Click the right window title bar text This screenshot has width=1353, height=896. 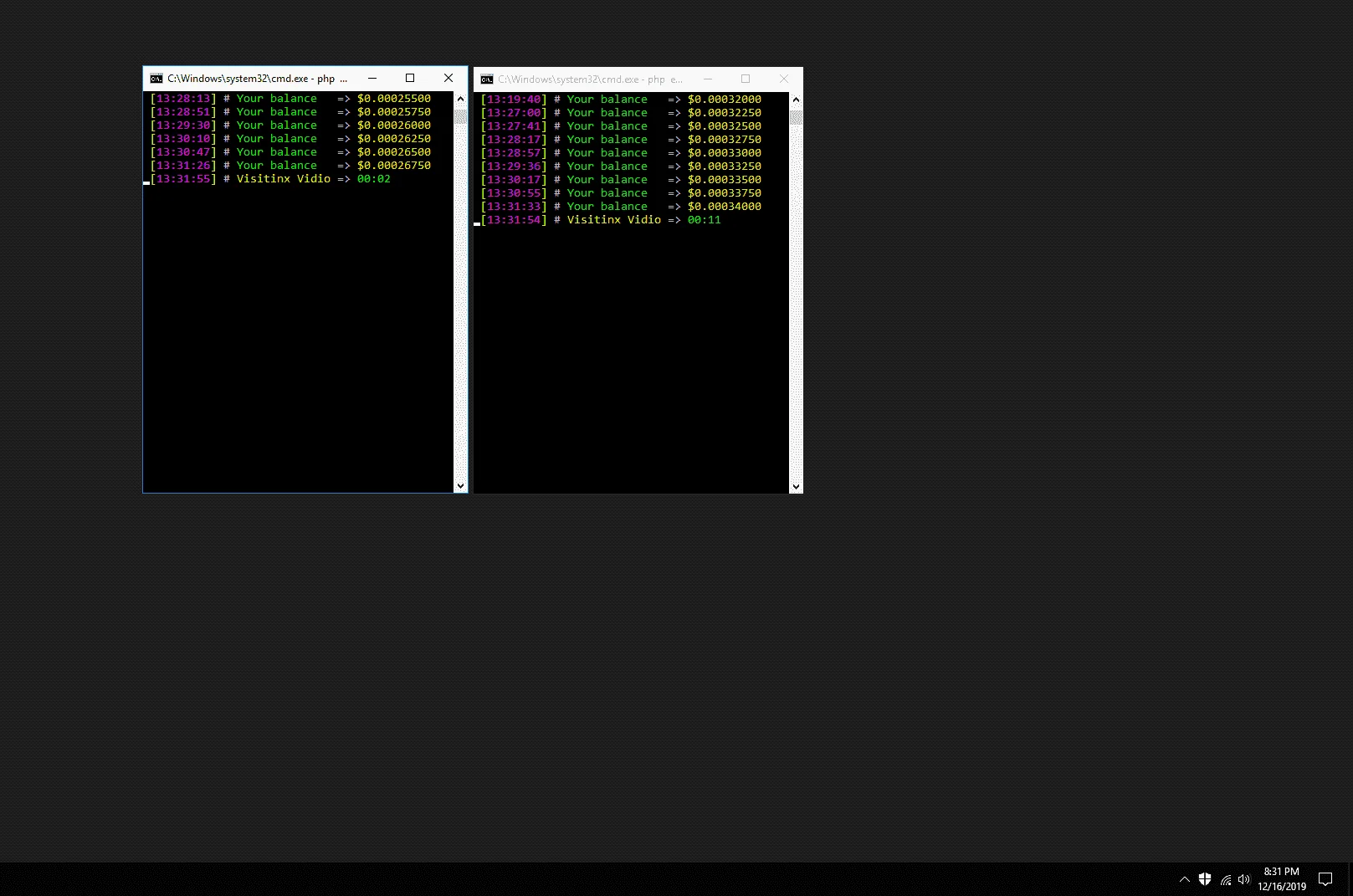(x=590, y=79)
